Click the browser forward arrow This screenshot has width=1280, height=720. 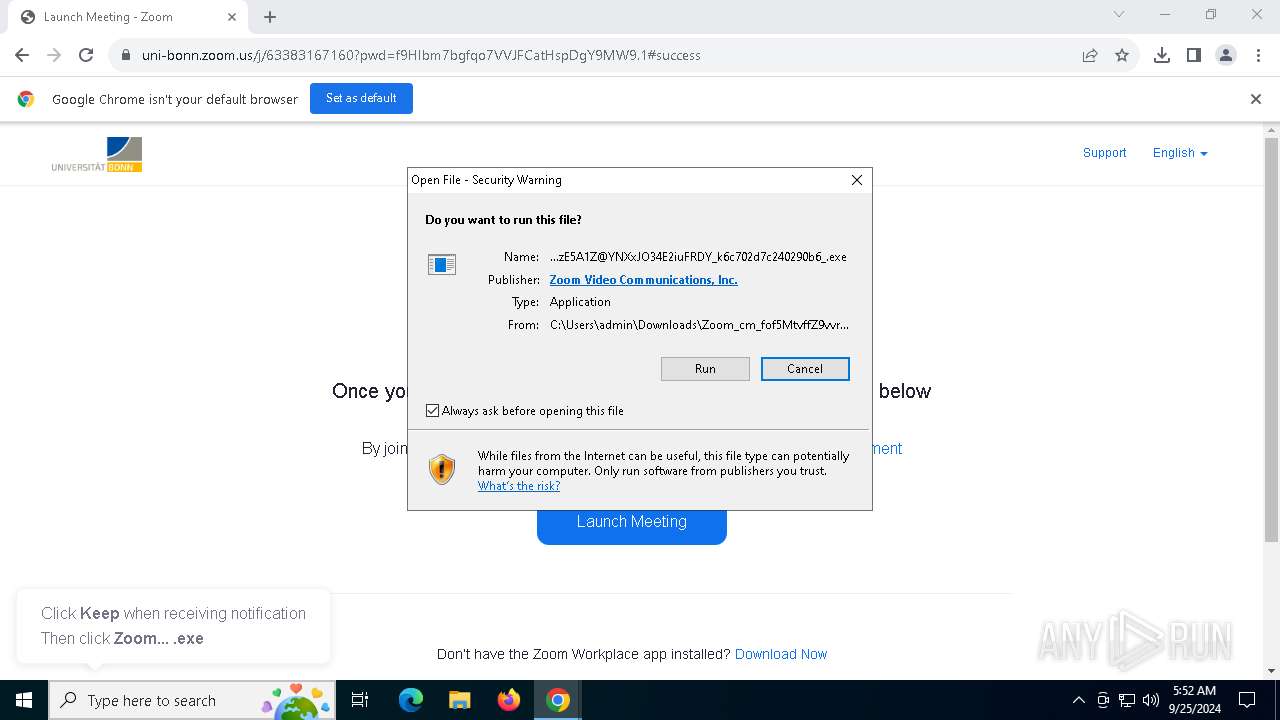pyautogui.click(x=54, y=55)
